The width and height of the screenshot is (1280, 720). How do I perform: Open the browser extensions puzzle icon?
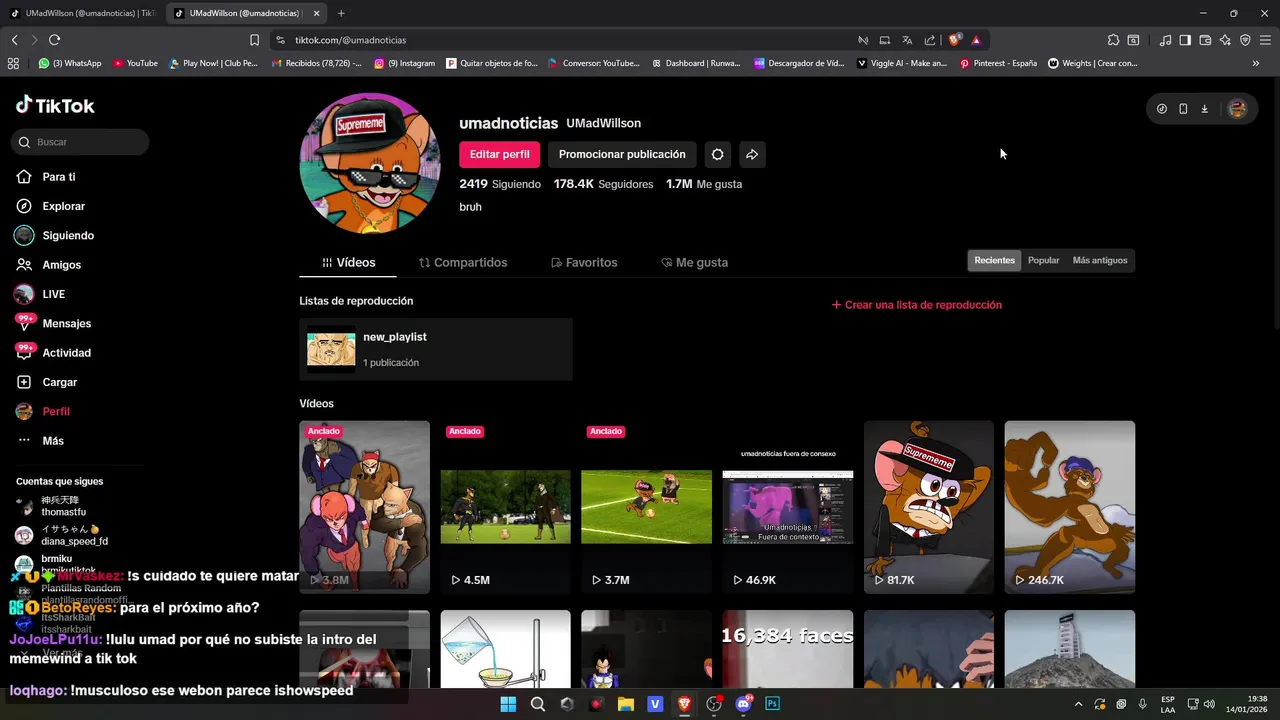(x=1113, y=40)
